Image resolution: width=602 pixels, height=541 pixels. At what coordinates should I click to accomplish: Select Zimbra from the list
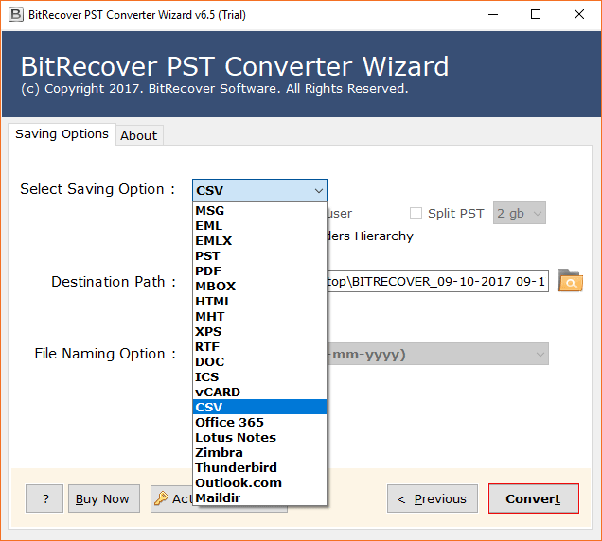[260, 452]
